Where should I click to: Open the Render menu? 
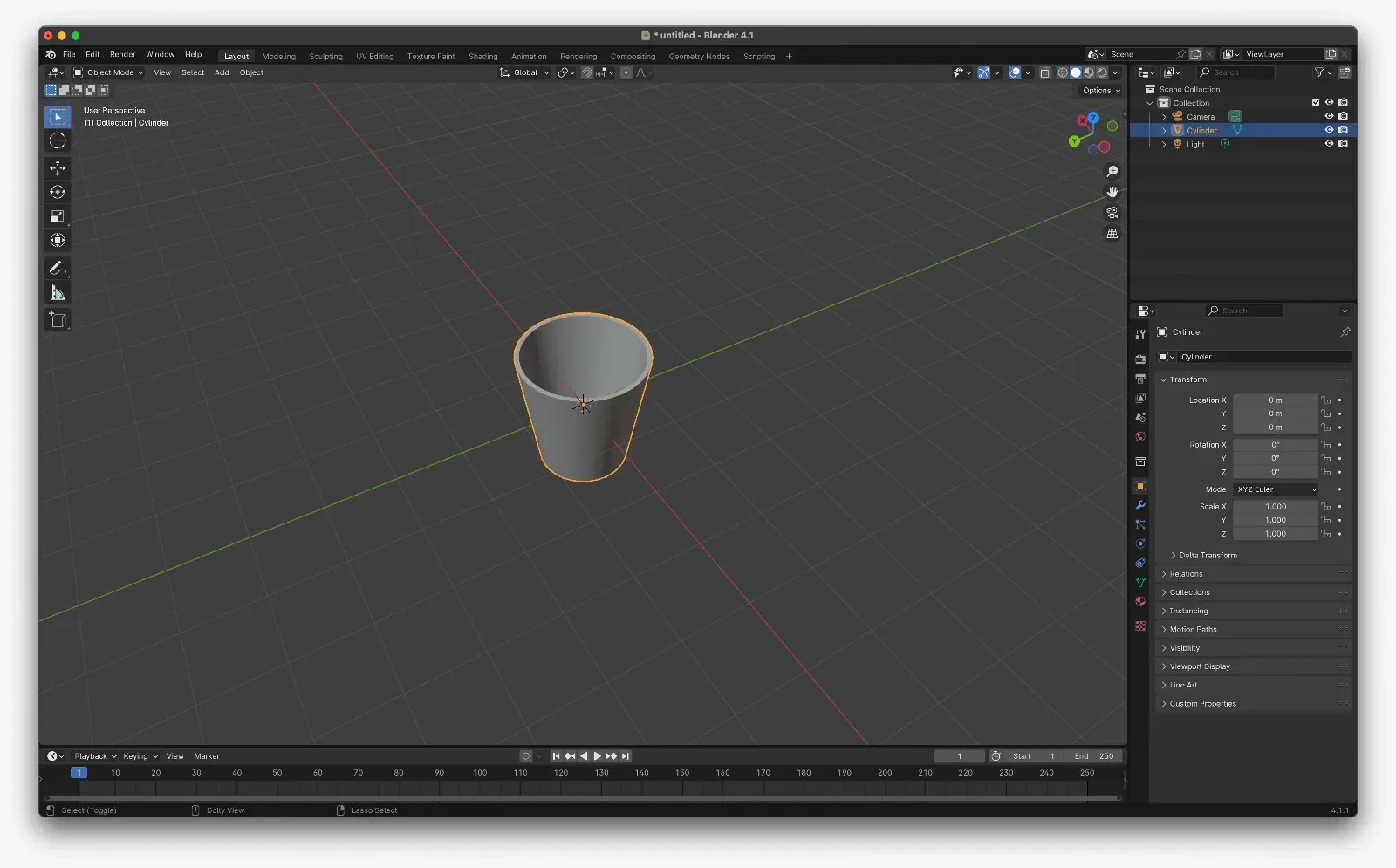coord(122,54)
